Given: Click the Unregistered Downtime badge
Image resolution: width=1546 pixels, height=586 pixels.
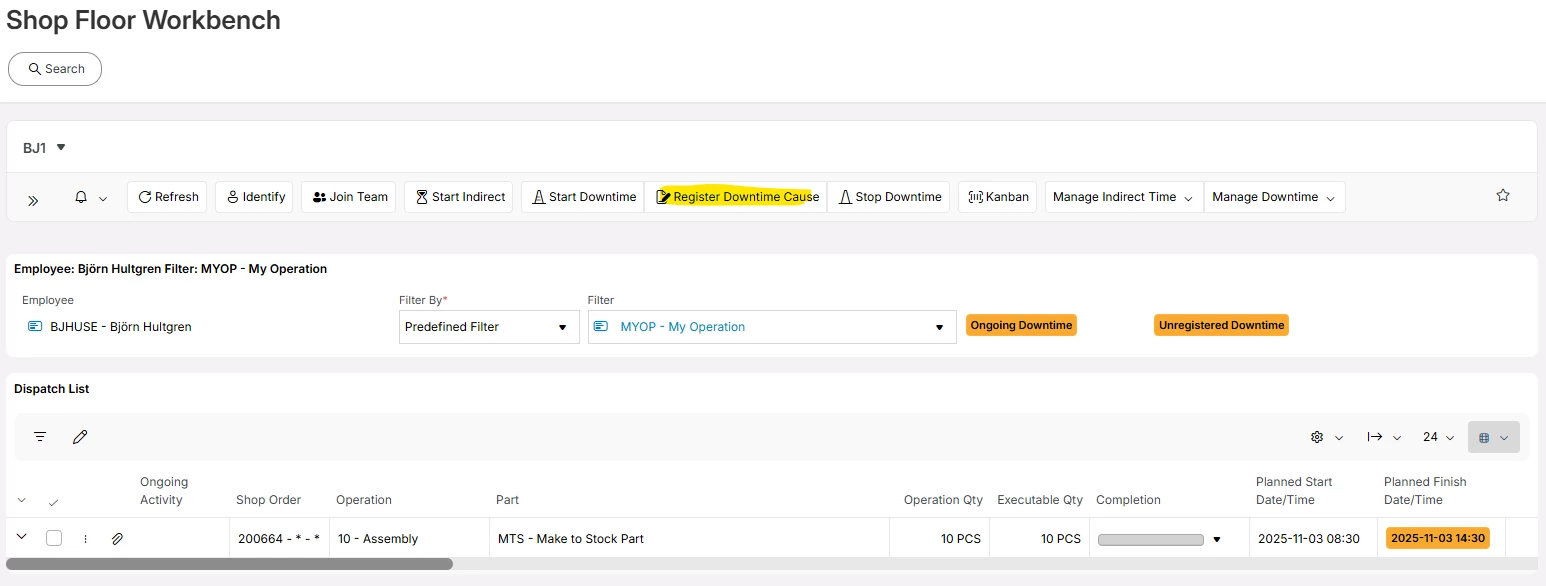Looking at the screenshot, I should 1221,325.
